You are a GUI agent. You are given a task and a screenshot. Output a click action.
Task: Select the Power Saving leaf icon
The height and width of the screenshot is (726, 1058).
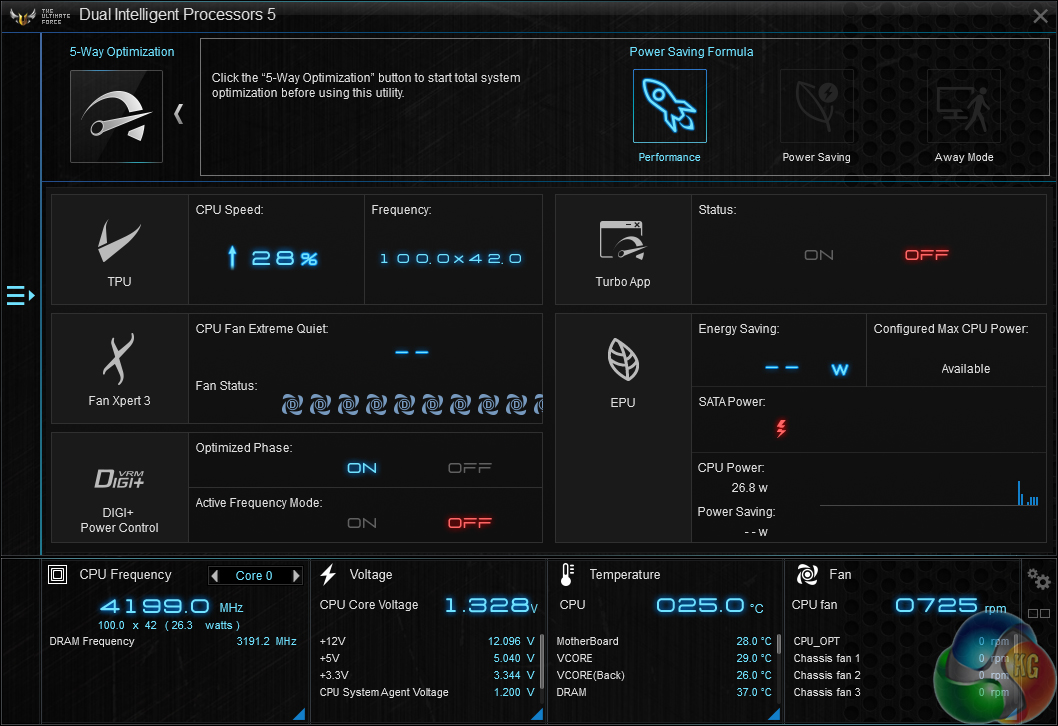click(816, 106)
